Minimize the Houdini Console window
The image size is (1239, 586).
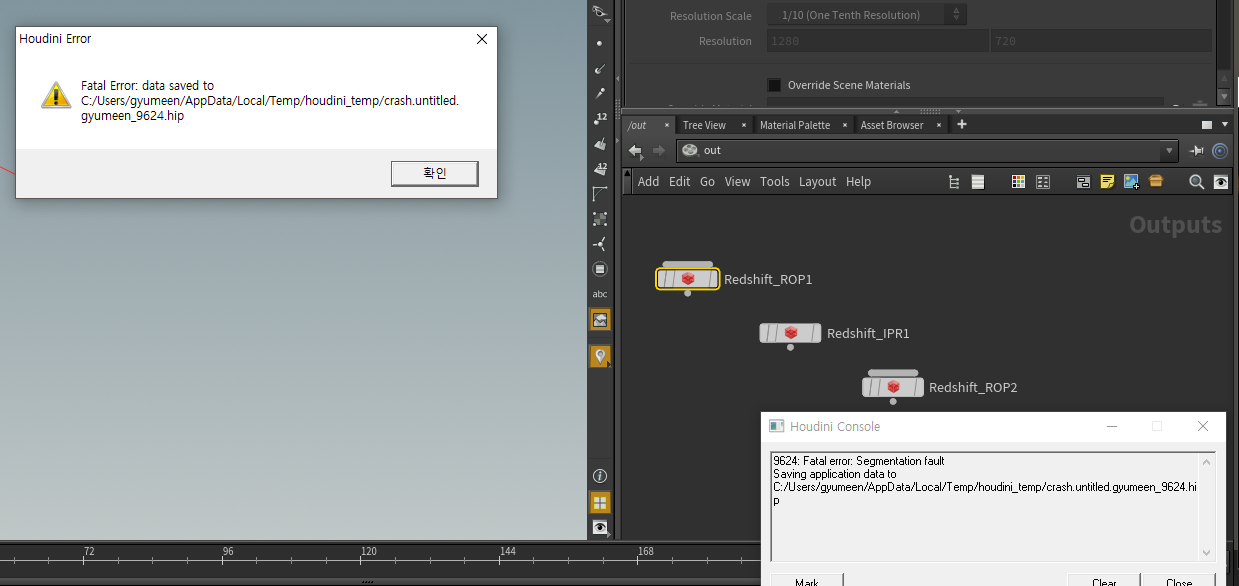[x=1111, y=426]
